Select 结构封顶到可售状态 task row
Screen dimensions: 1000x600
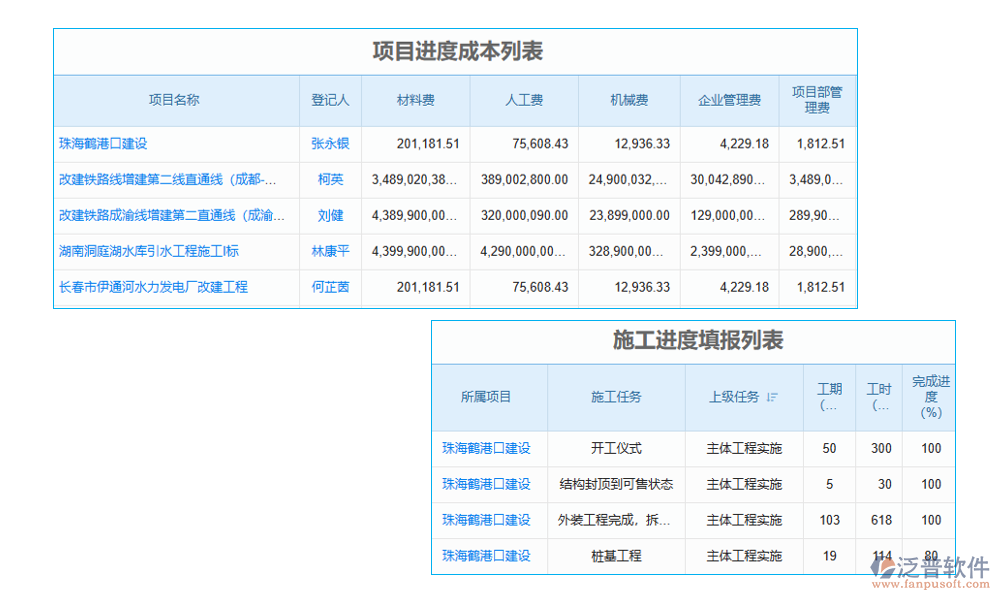point(615,484)
